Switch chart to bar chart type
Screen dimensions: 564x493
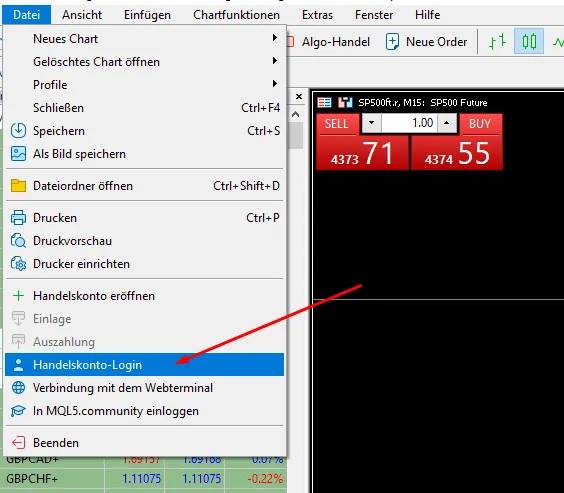pyautogui.click(x=497, y=42)
